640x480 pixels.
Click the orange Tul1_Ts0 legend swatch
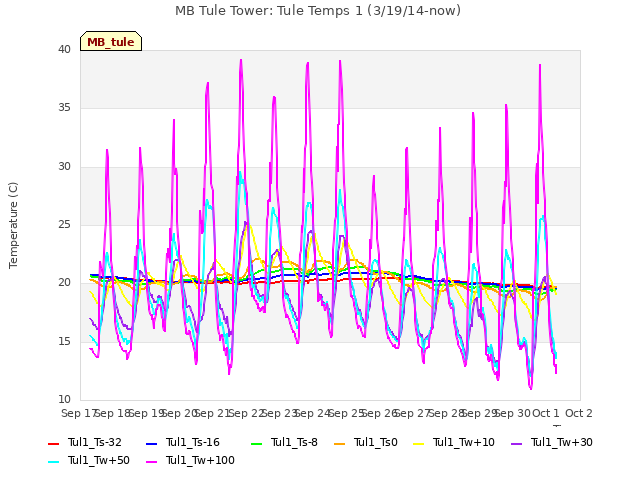click(340, 443)
